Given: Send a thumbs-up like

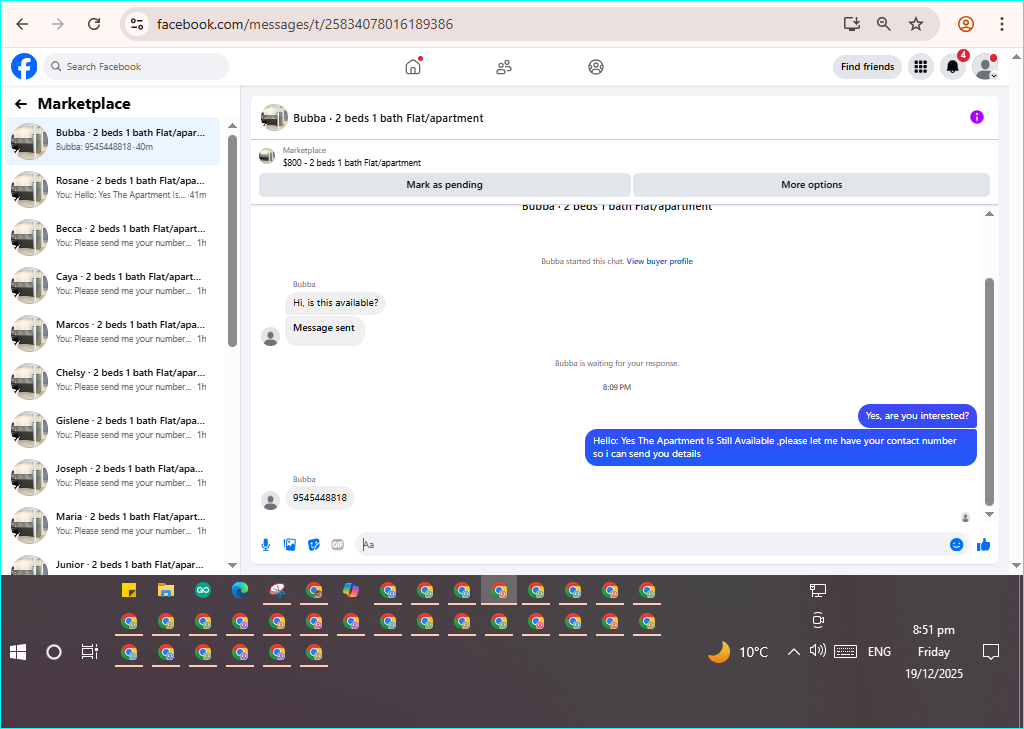Looking at the screenshot, I should coord(984,545).
